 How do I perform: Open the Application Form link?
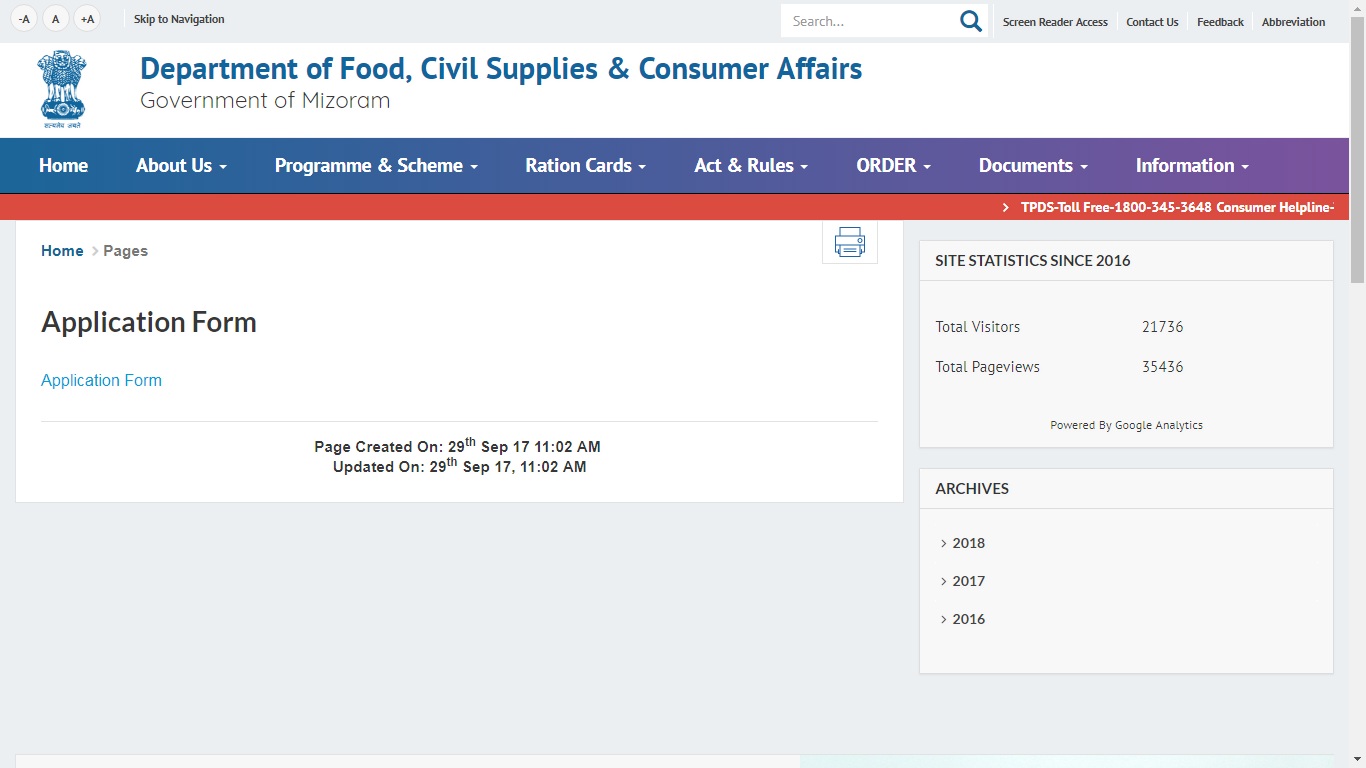click(x=101, y=380)
